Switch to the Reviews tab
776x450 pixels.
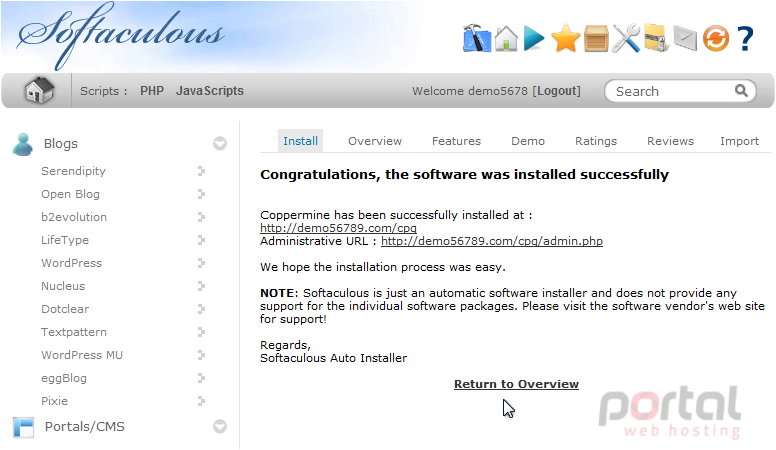point(671,141)
